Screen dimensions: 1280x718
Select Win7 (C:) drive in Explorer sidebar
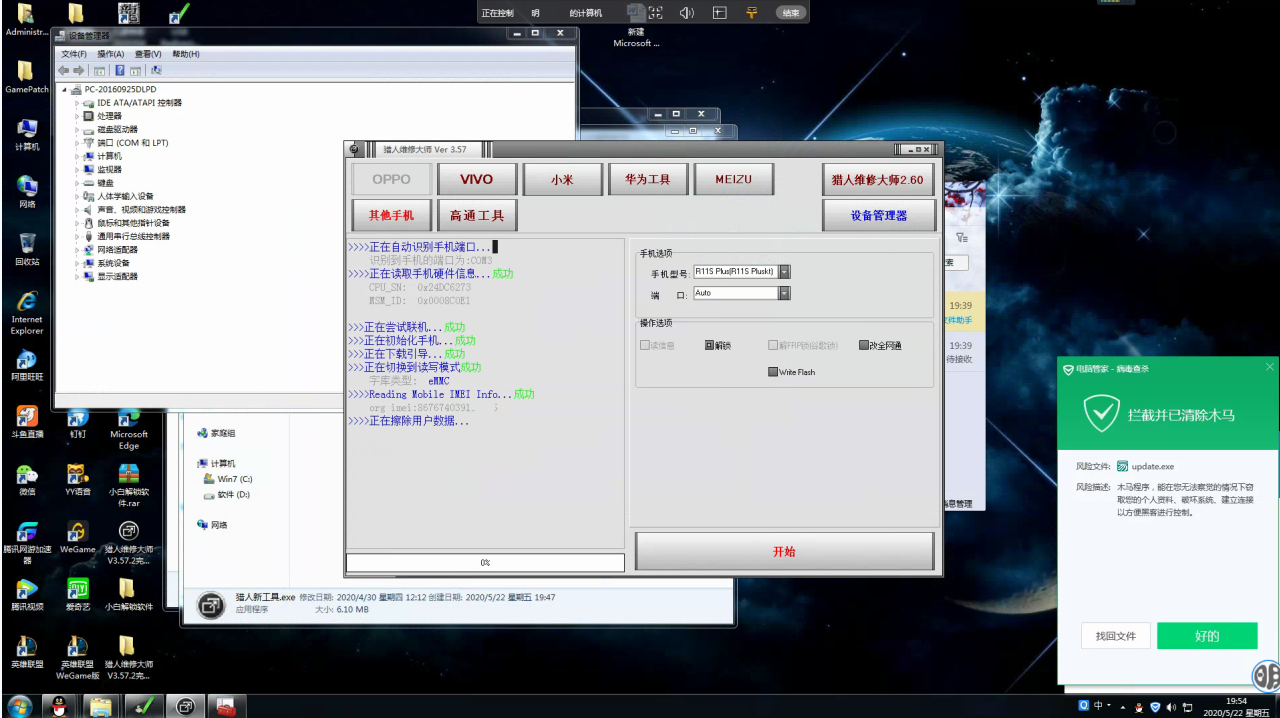[228, 479]
